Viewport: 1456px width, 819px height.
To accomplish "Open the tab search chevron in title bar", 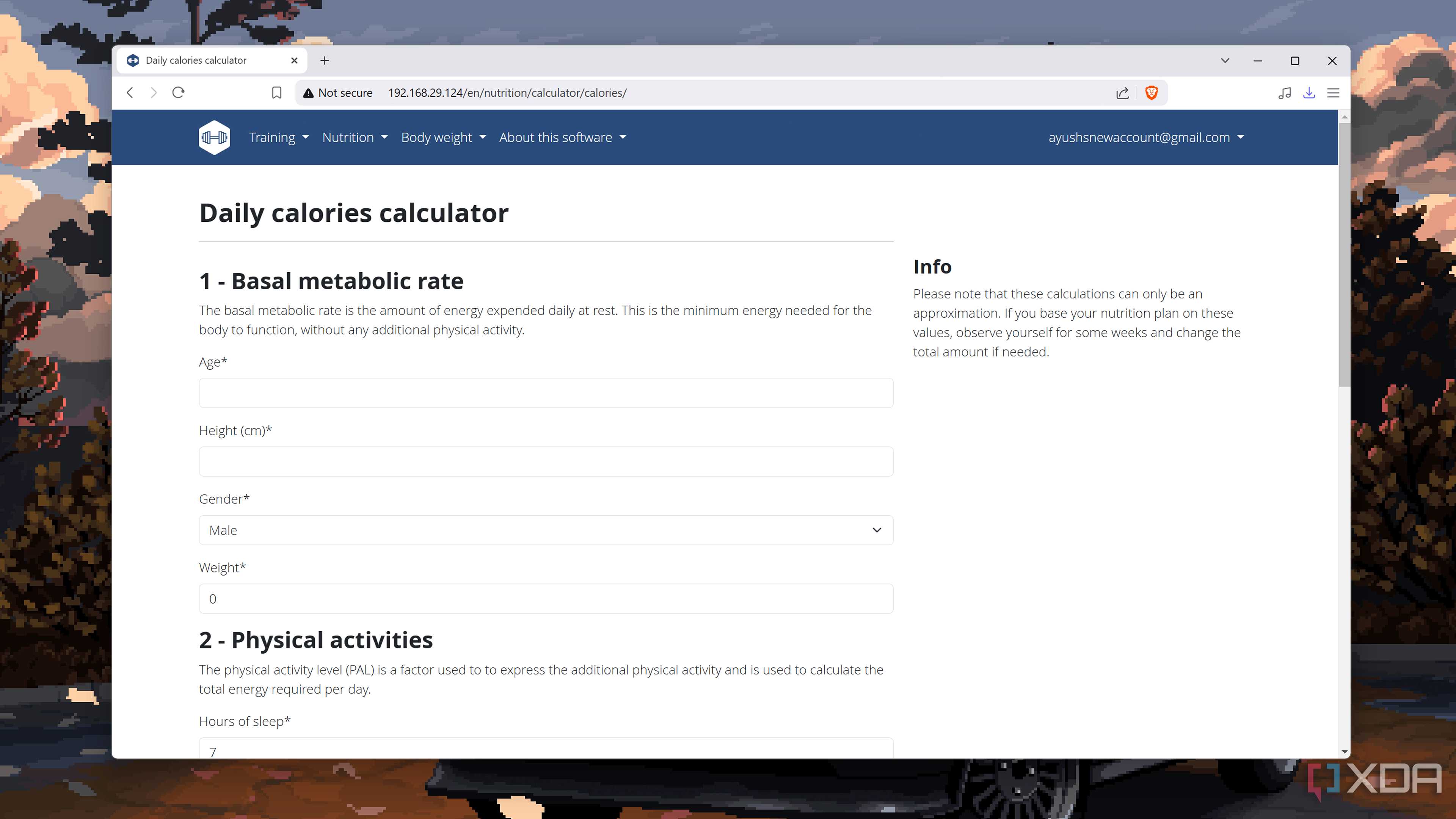I will pos(1225,61).
